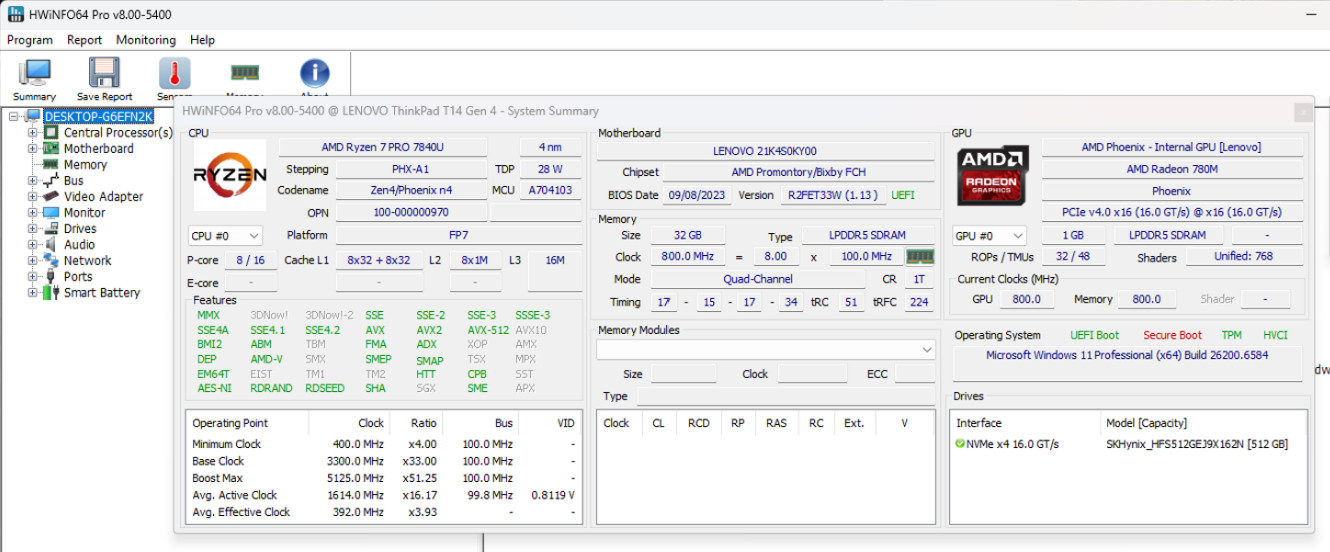
Task: Click the Network tree icon
Action: 51,260
